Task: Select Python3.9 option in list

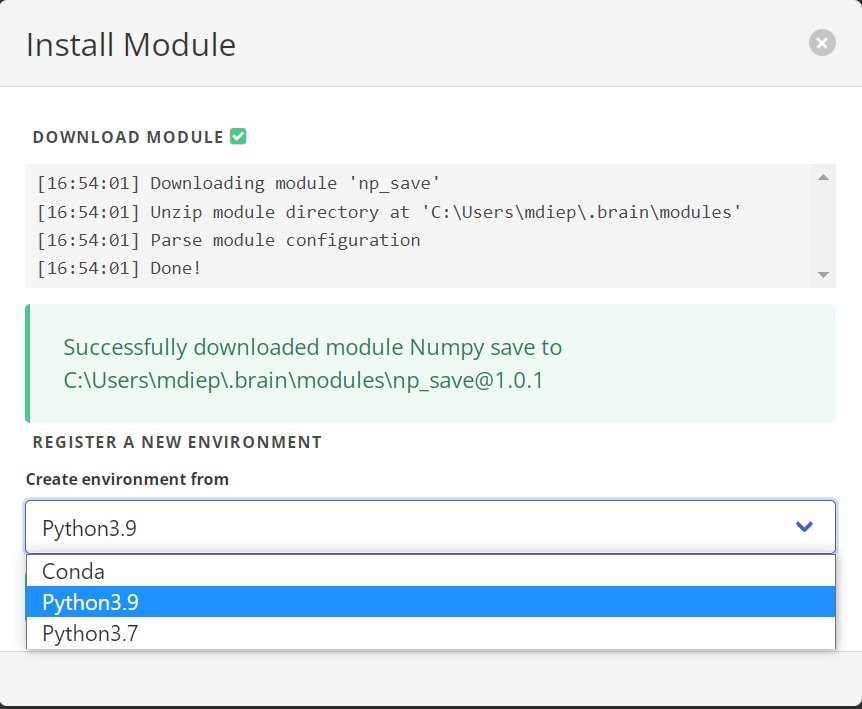Action: 430,602
